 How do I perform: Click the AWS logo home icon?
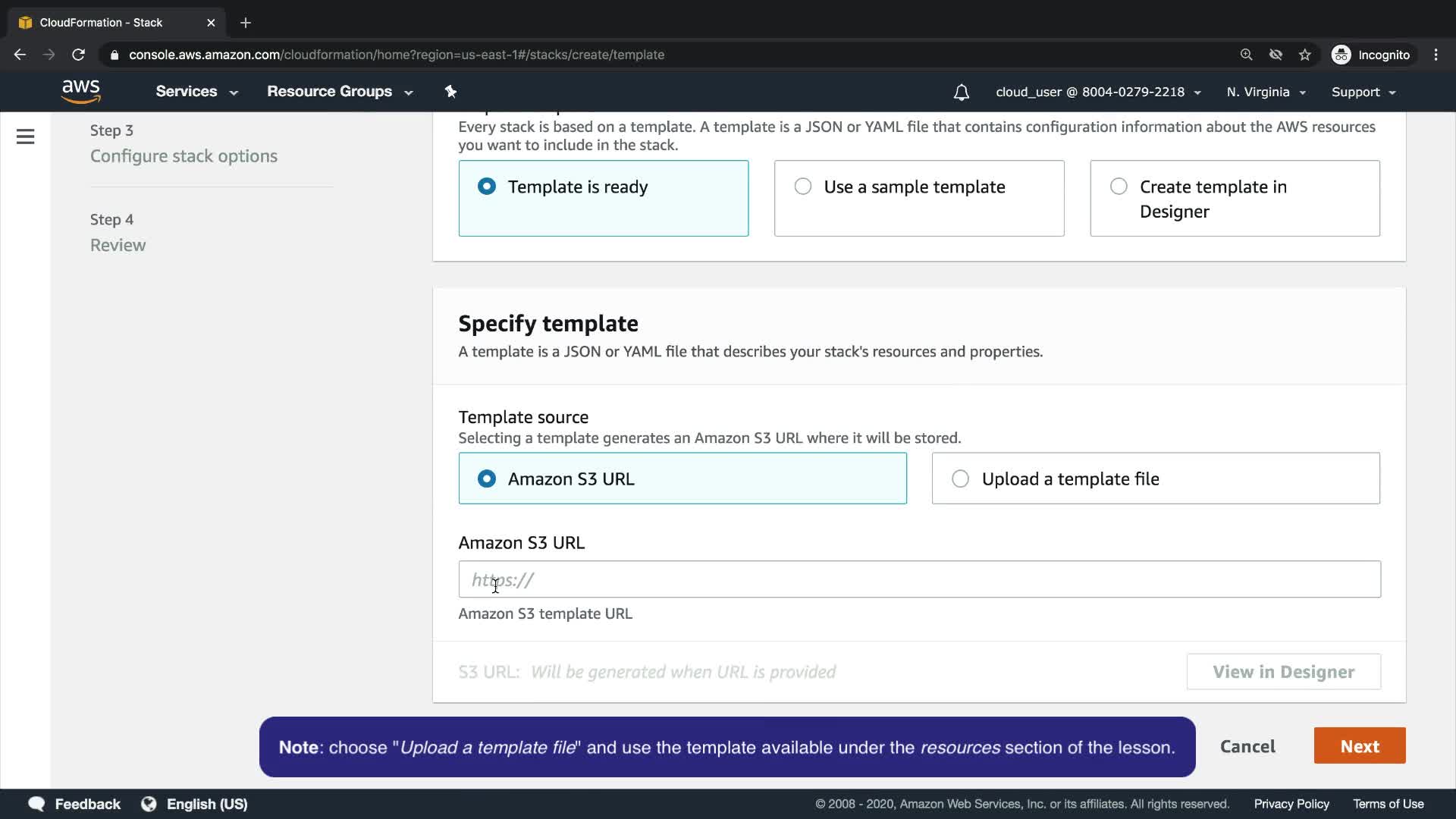(81, 92)
